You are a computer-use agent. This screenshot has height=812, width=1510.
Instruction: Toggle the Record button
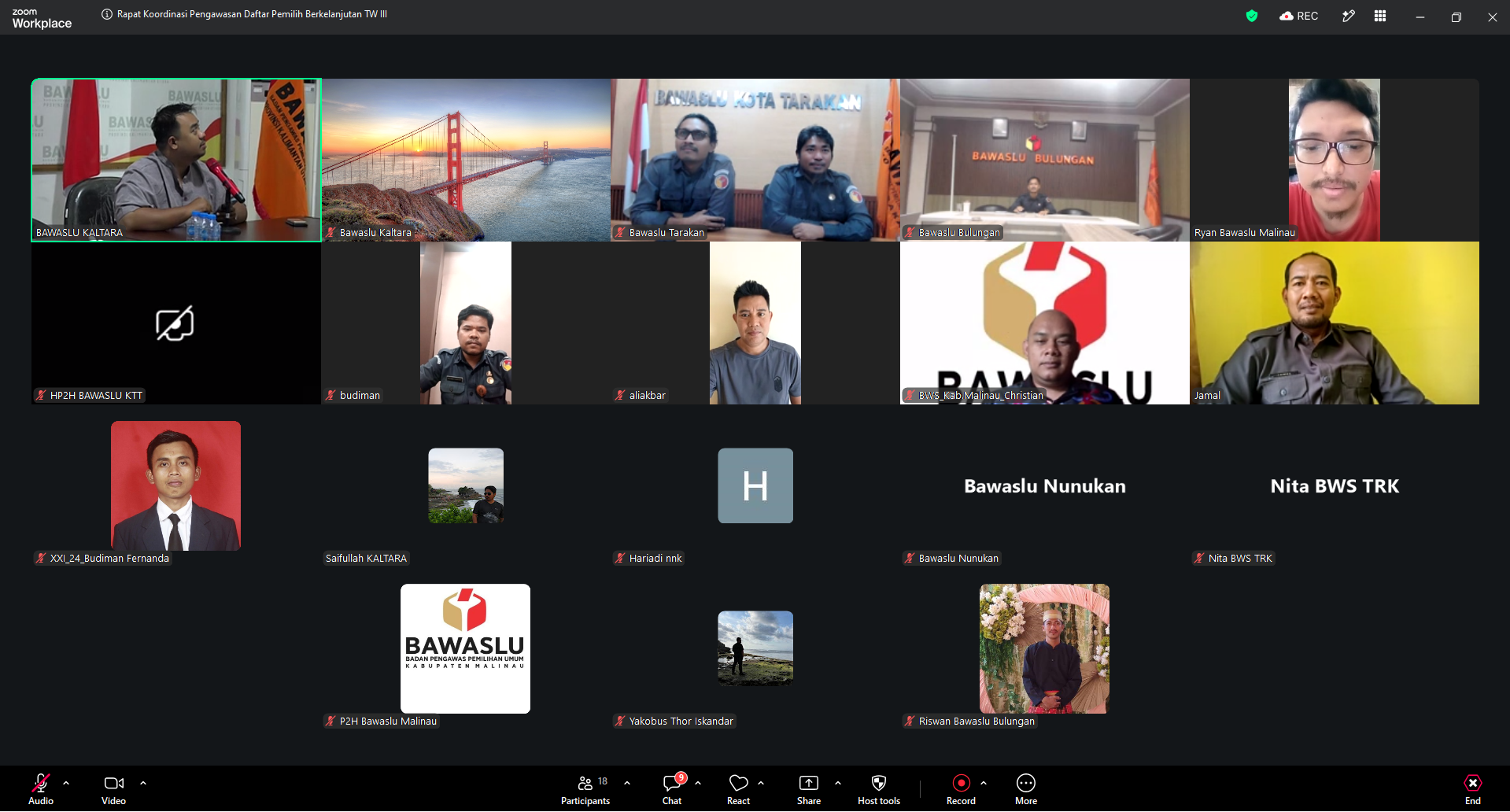tap(961, 790)
